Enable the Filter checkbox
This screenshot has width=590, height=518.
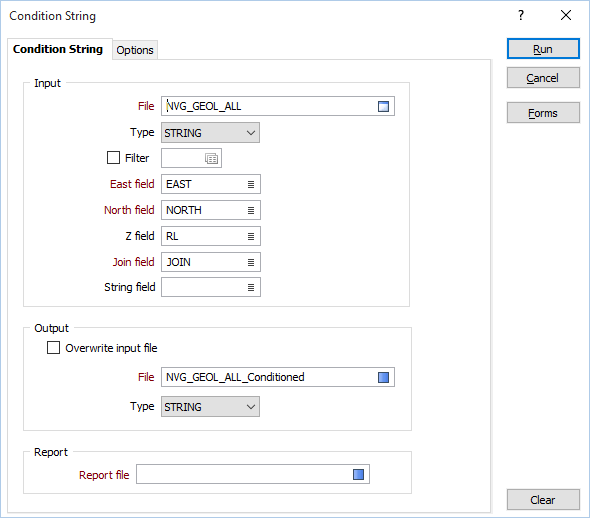click(x=113, y=158)
